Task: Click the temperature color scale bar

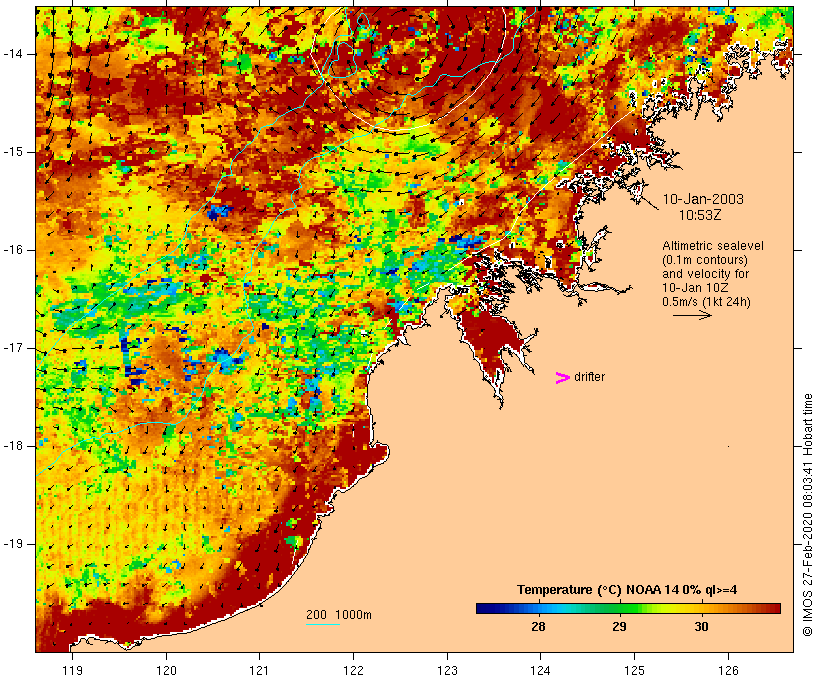Action: click(628, 608)
